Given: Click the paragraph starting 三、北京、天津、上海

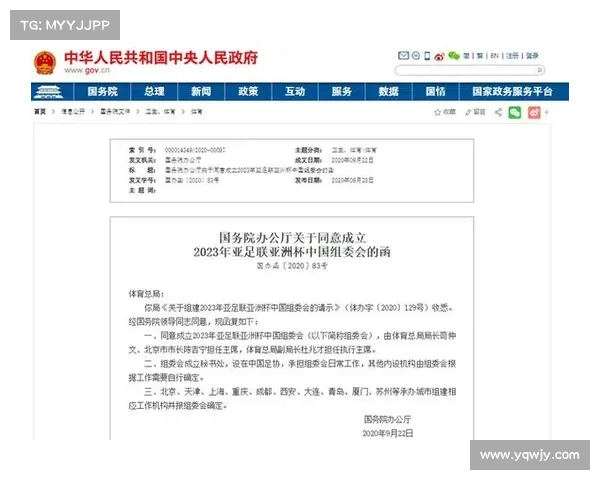Looking at the screenshot, I should (x=292, y=398).
